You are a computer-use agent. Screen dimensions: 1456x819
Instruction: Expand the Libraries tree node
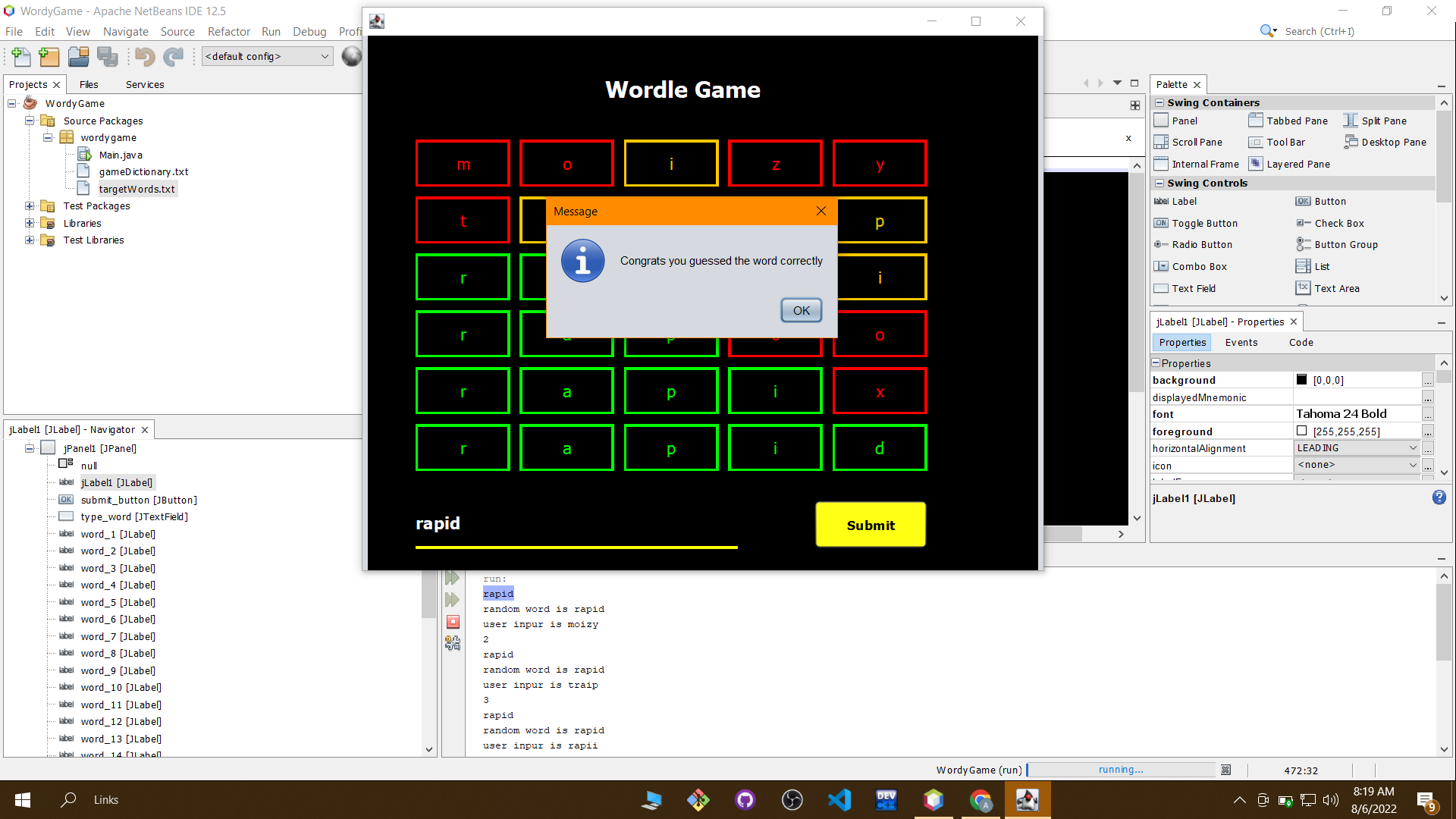30,223
